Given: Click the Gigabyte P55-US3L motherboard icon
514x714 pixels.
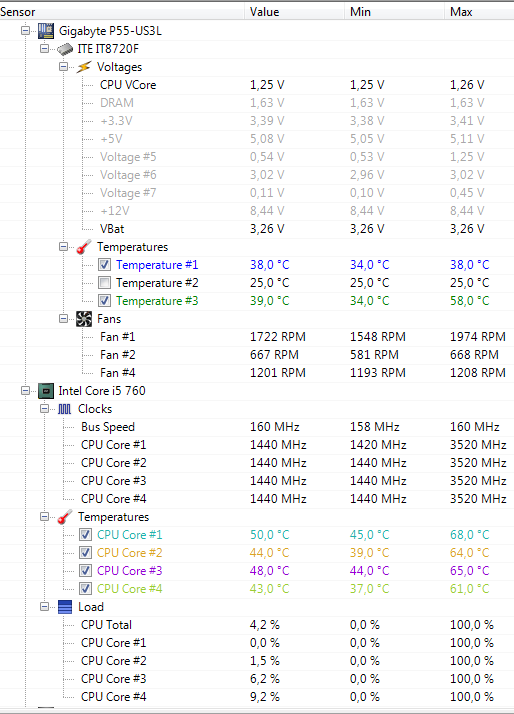Looking at the screenshot, I should [x=46, y=31].
